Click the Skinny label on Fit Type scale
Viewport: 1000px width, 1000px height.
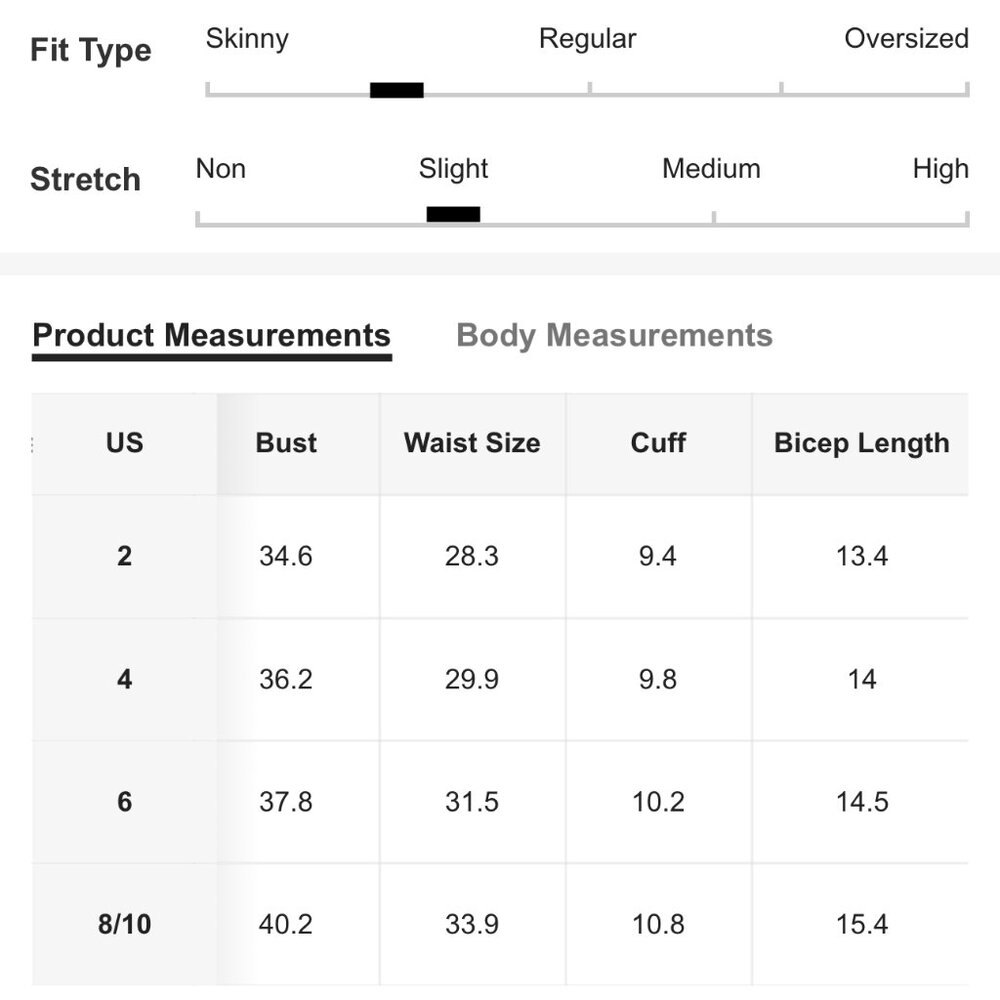[x=247, y=39]
